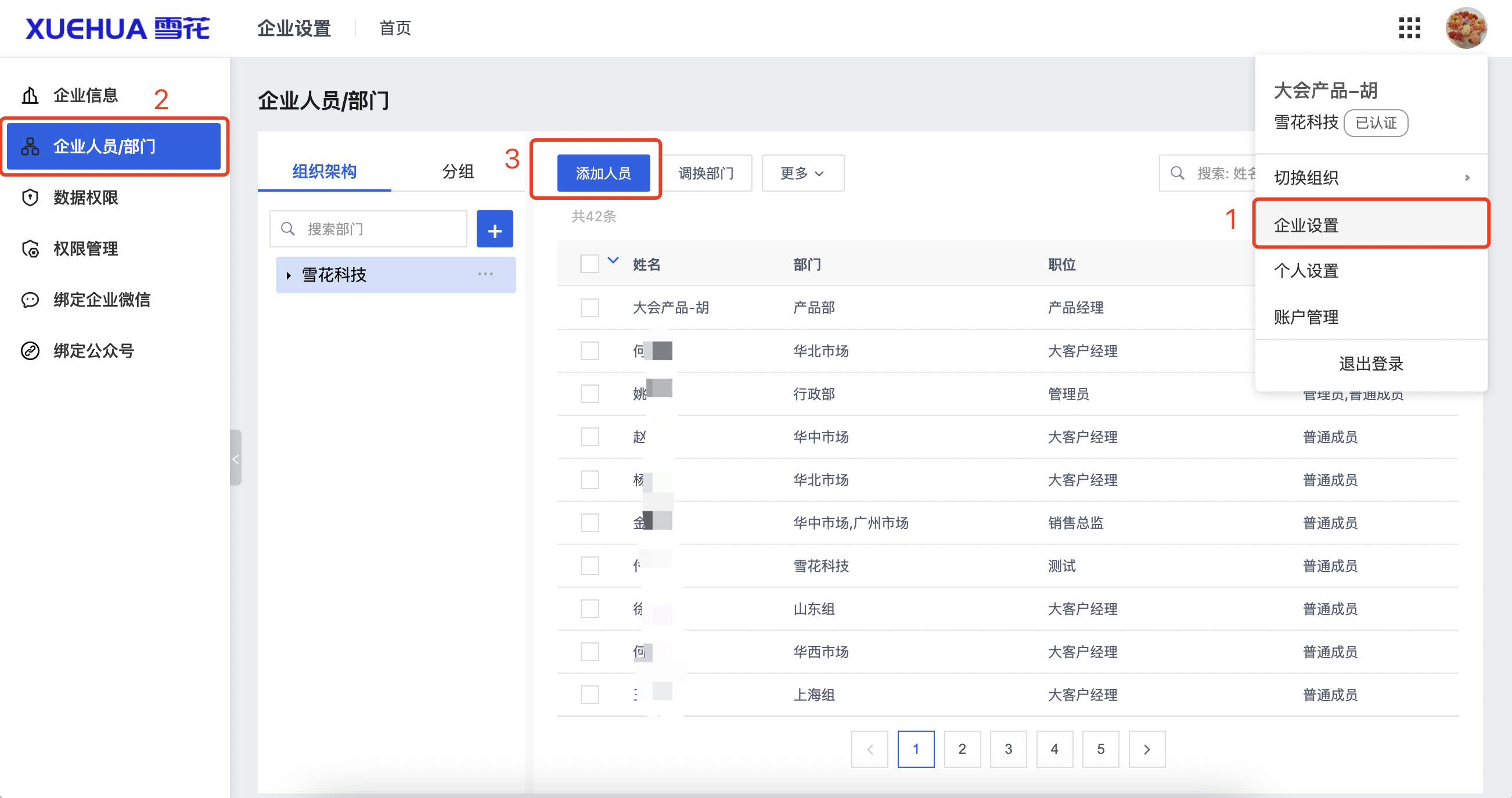Select 企业人员/部门 sidebar item
The image size is (1512, 798).
click(x=105, y=146)
